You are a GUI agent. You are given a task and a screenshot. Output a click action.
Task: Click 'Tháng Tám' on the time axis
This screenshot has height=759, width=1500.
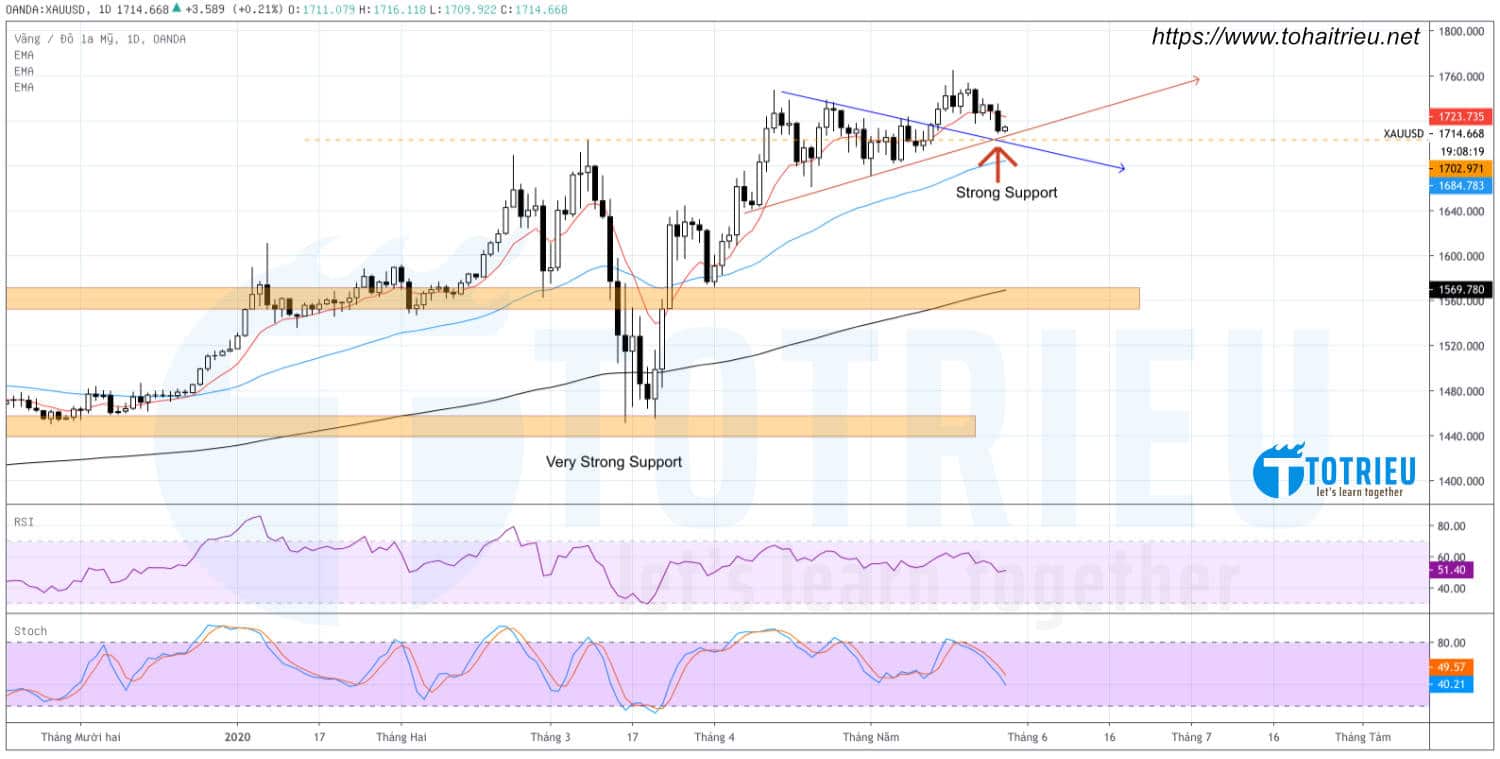(1363, 737)
